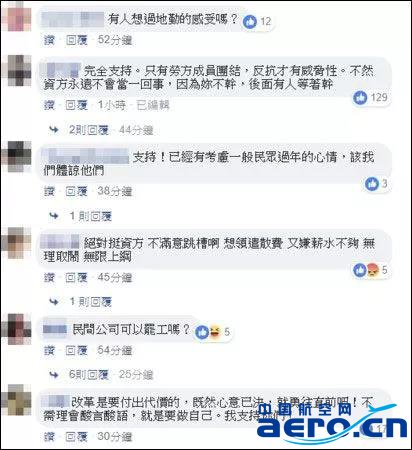Like the 有人想過地勤的感受嗎 comment via 讚
Screen dimensions: 412x450
49,40
